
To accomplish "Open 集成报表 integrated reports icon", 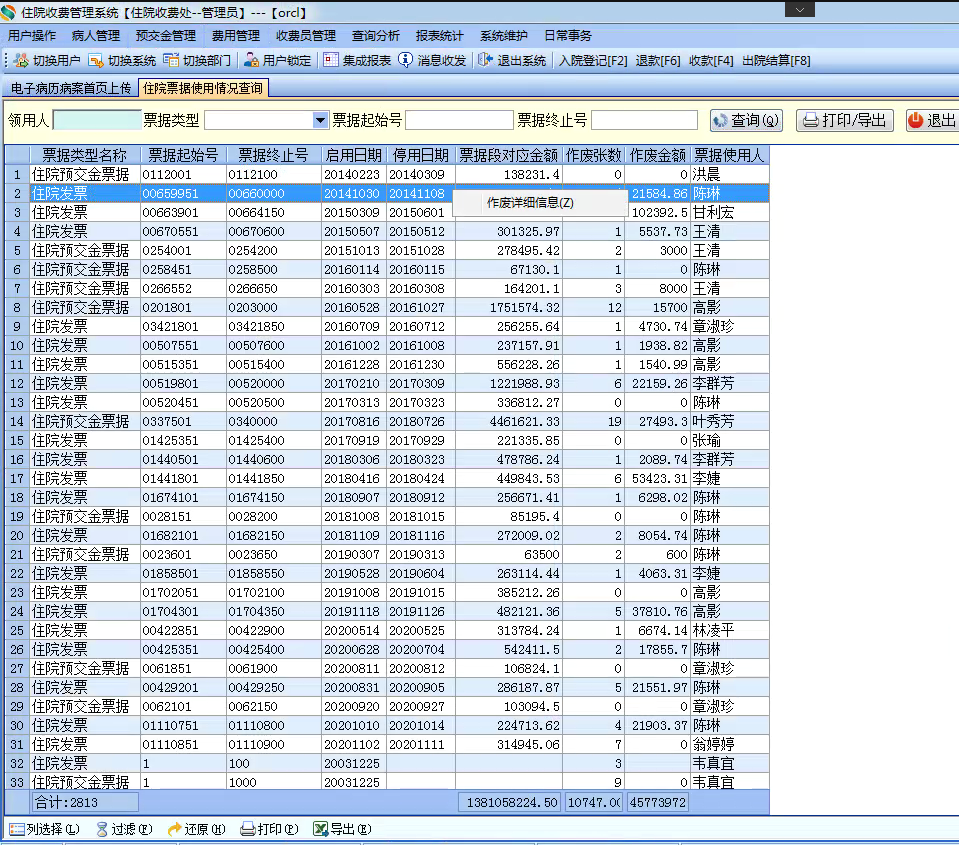I will [x=331, y=61].
